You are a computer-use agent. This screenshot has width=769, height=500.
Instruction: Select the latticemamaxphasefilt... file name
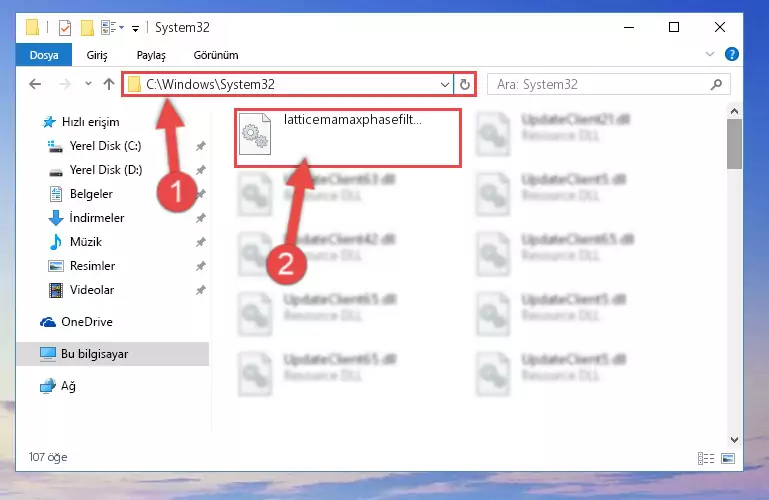pos(352,120)
